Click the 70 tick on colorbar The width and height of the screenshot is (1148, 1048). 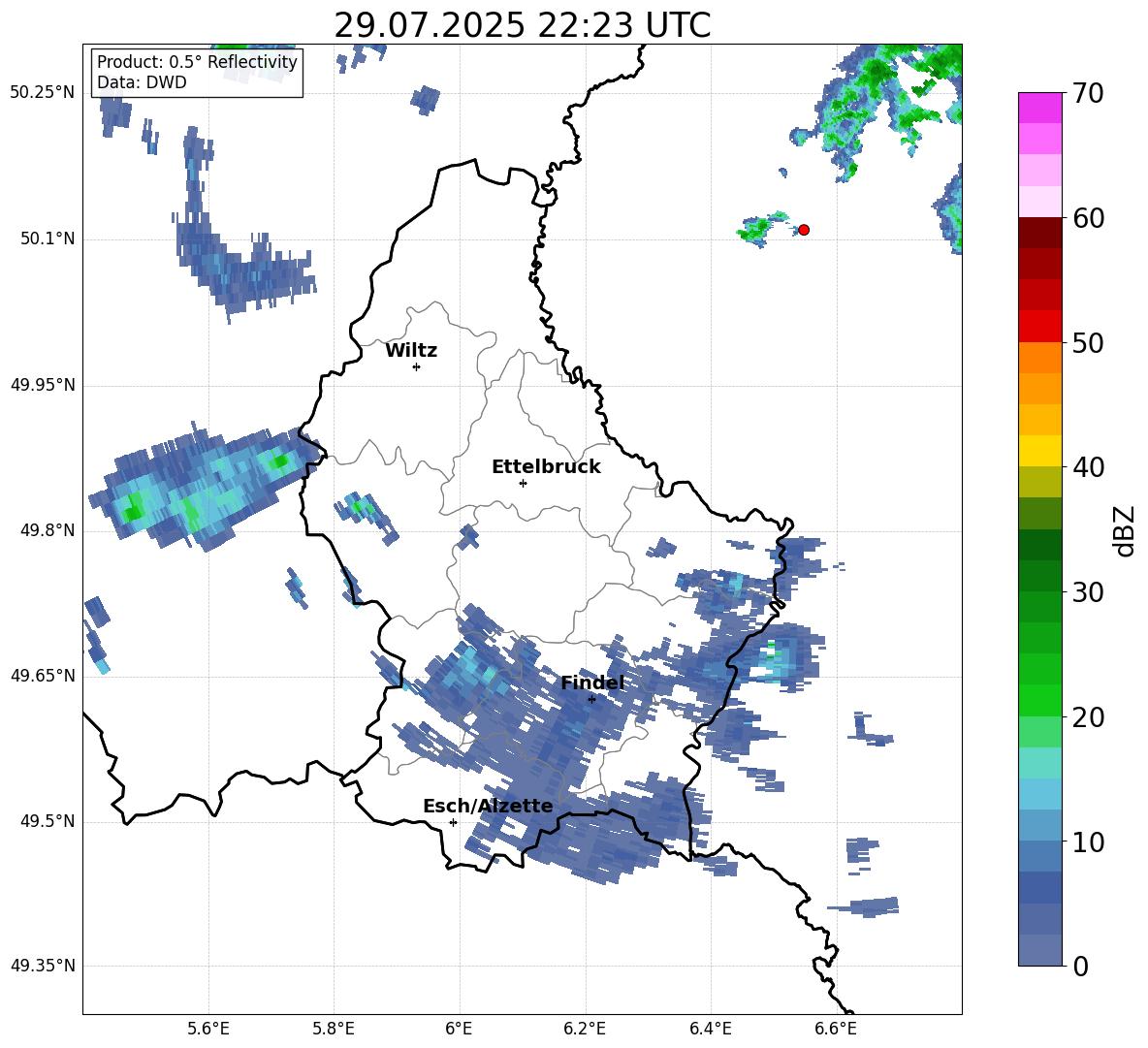coord(1088,93)
